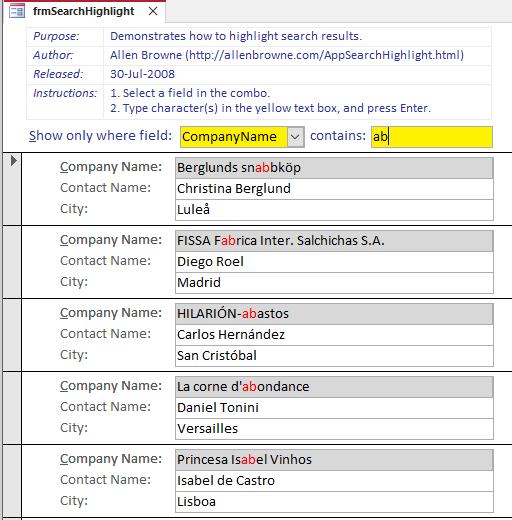Image resolution: width=512 pixels, height=520 pixels.
Task: Select record selector for Princesa Isabel Vinhos row
Action: coord(12,481)
